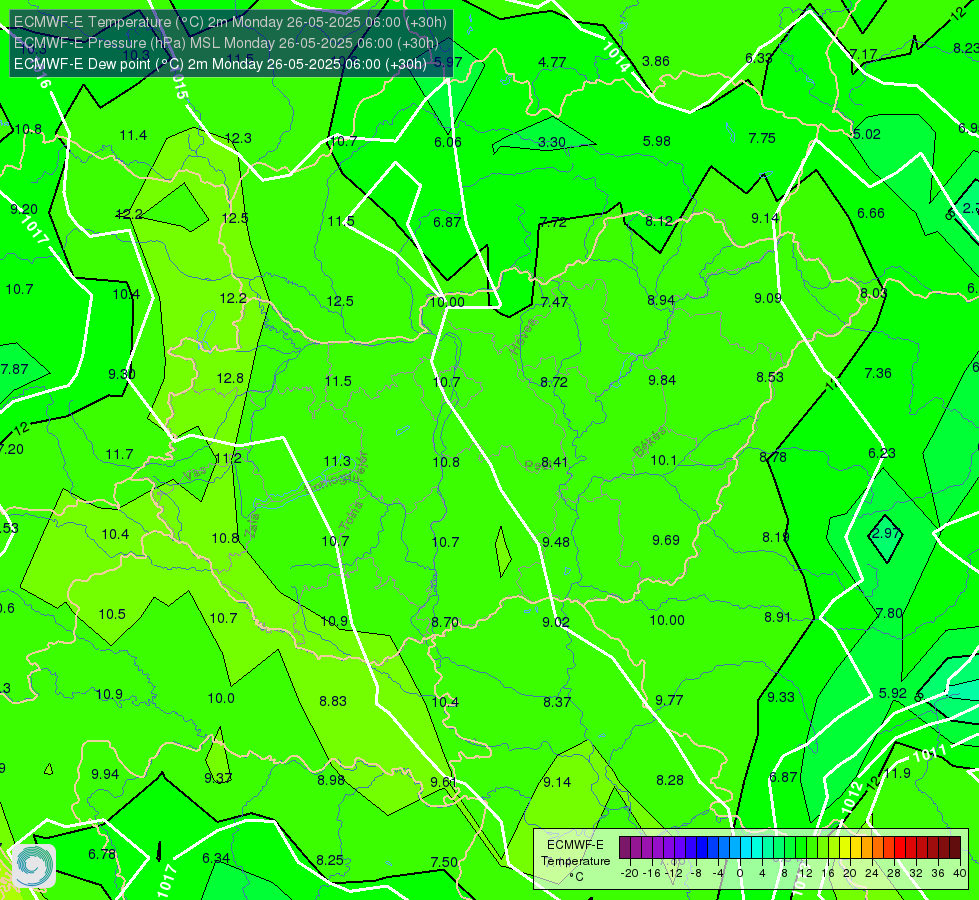Click the 8.41 temperature value
The height and width of the screenshot is (900, 979).
(554, 462)
